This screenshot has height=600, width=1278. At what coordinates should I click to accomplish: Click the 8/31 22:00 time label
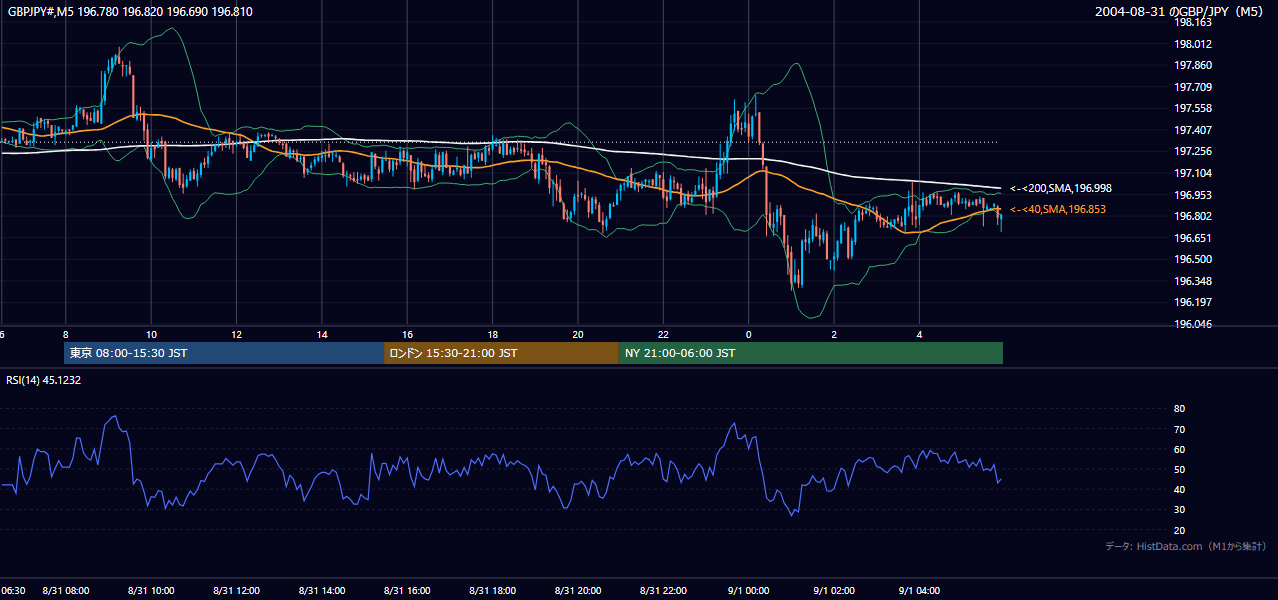point(664,590)
